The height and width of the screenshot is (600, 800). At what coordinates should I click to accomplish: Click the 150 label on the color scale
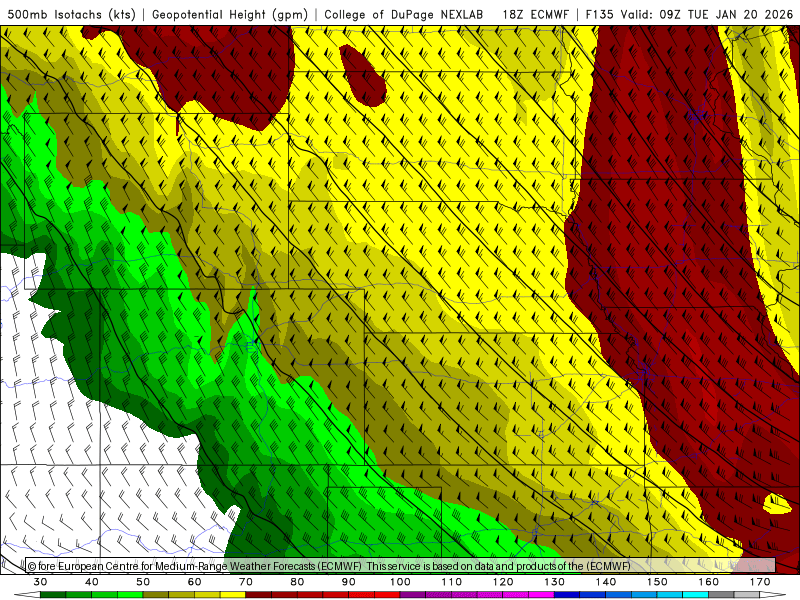(657, 582)
